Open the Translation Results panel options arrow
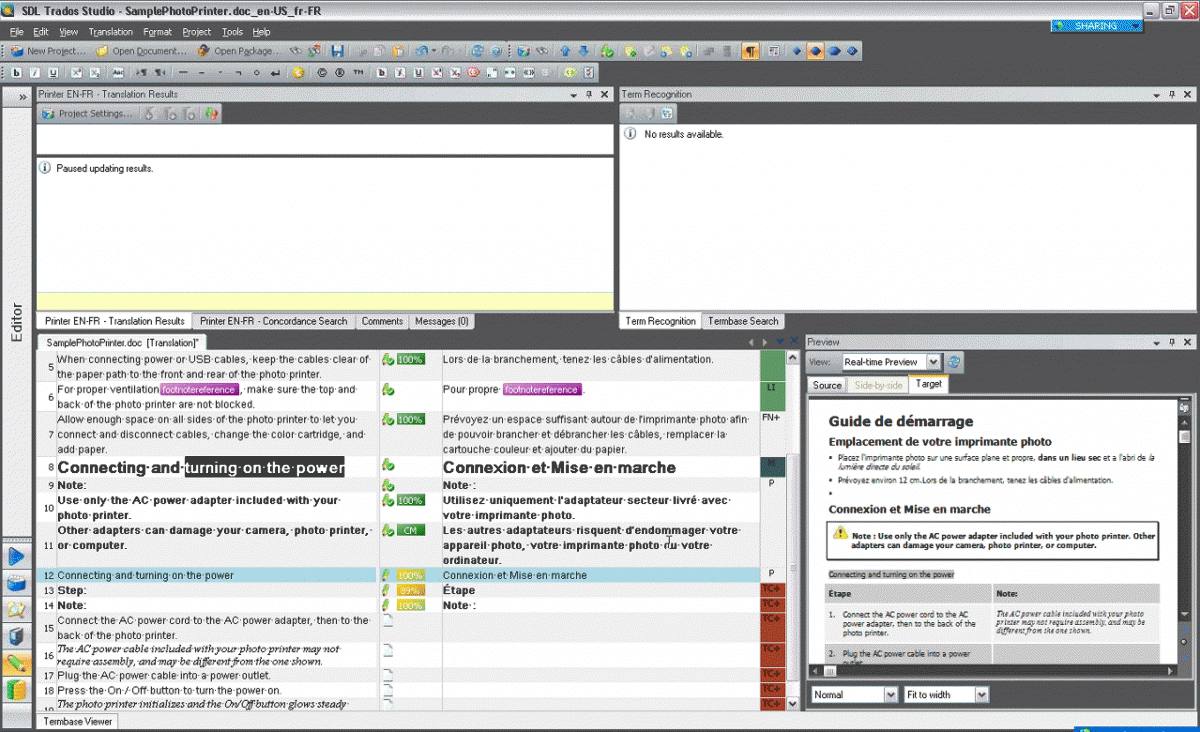This screenshot has width=1200, height=732. coord(574,94)
